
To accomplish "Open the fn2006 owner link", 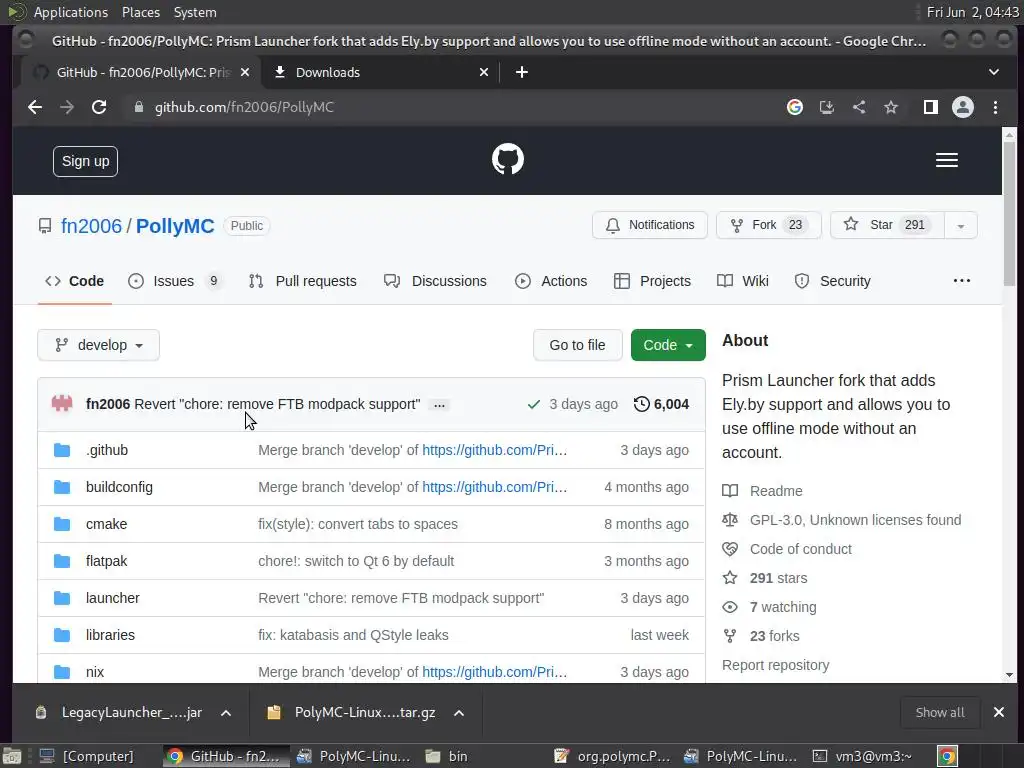I will [91, 226].
